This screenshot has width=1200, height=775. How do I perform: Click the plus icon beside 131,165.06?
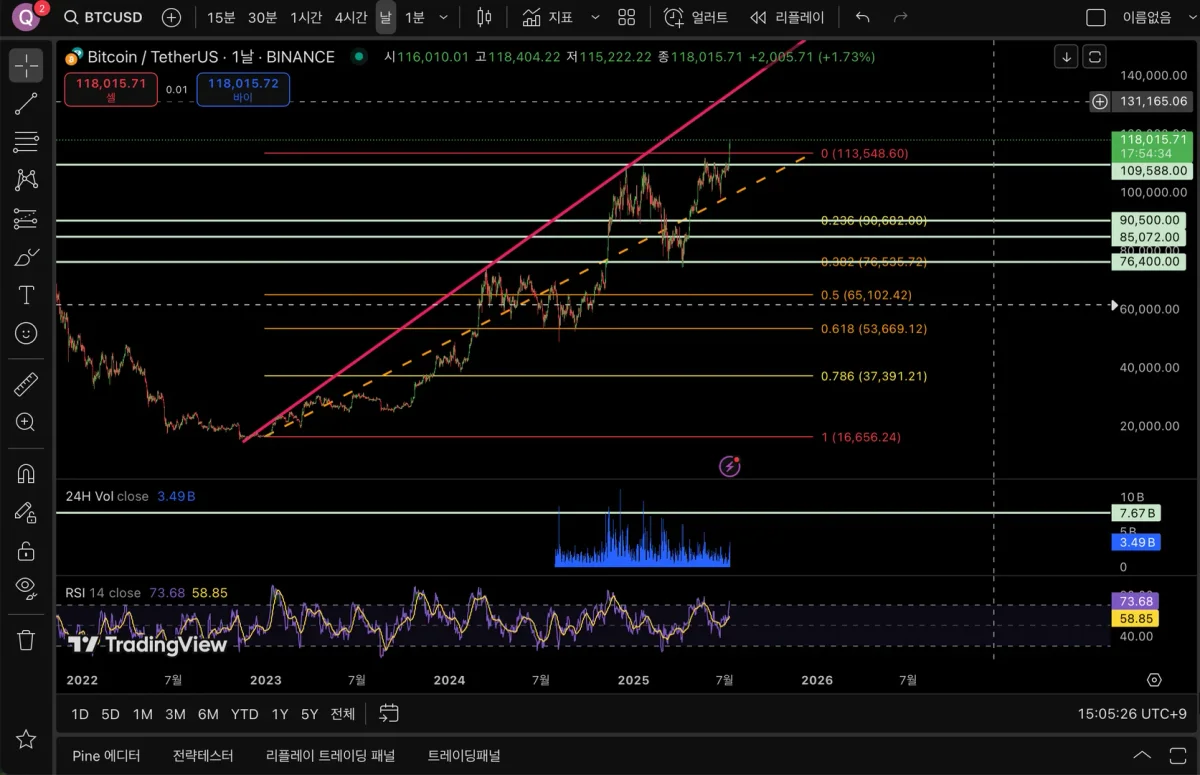tap(1100, 101)
